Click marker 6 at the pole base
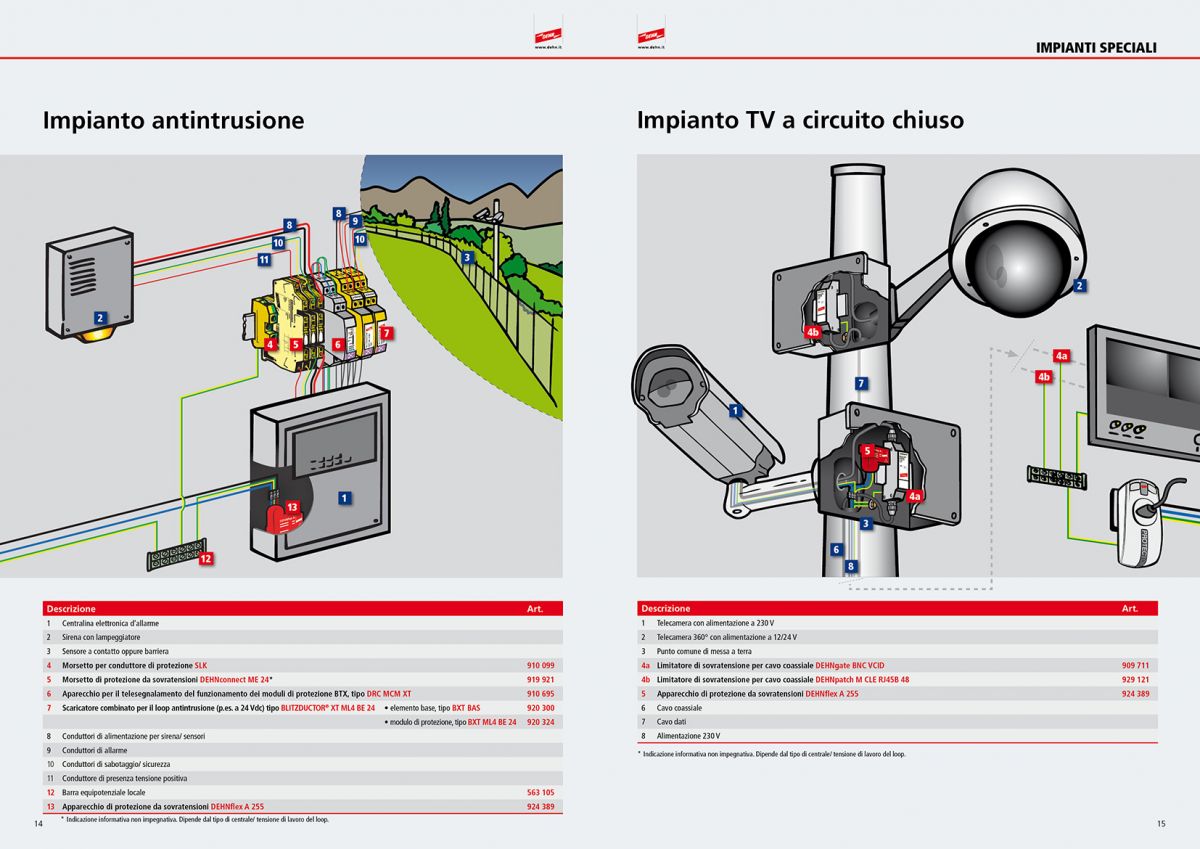This screenshot has height=849, width=1200. 836,549
